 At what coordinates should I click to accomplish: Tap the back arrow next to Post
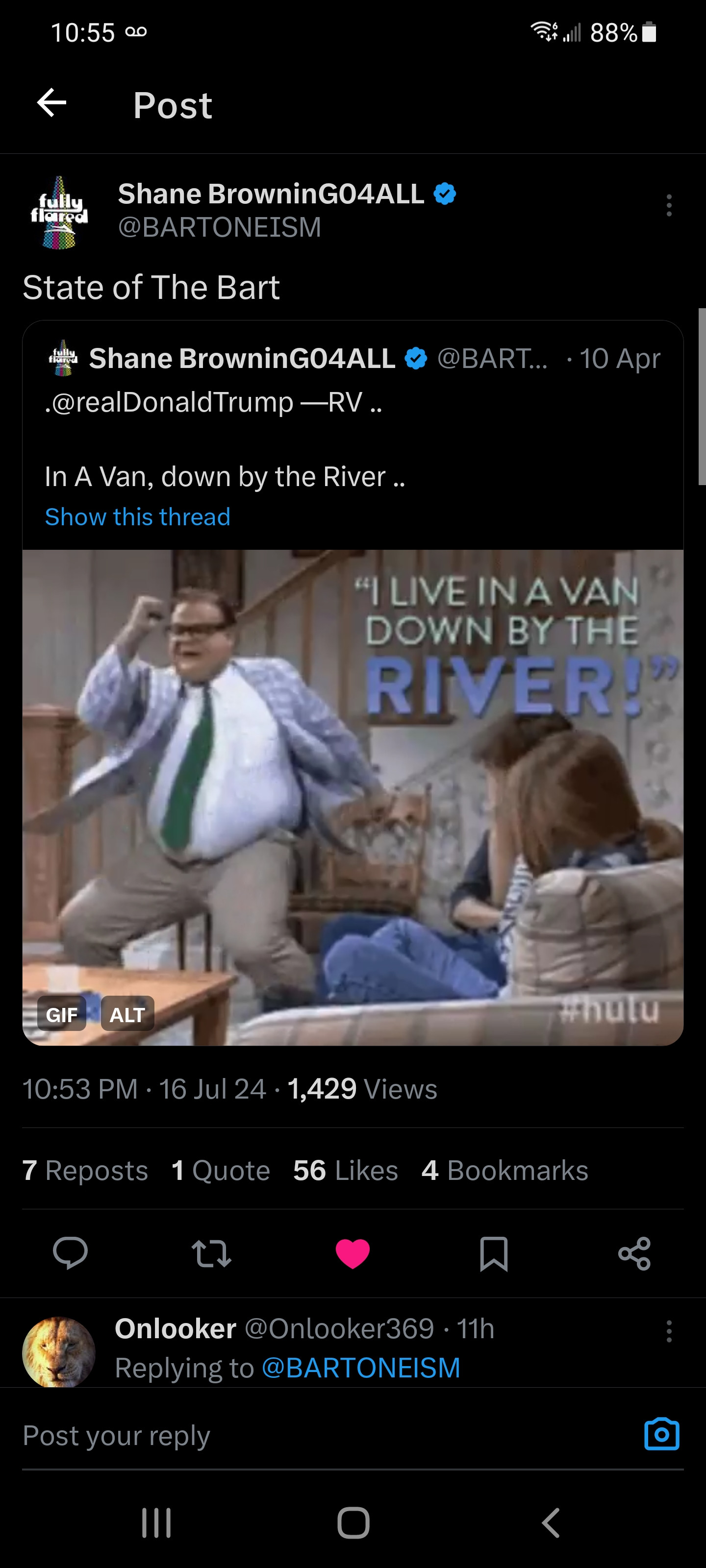point(52,102)
